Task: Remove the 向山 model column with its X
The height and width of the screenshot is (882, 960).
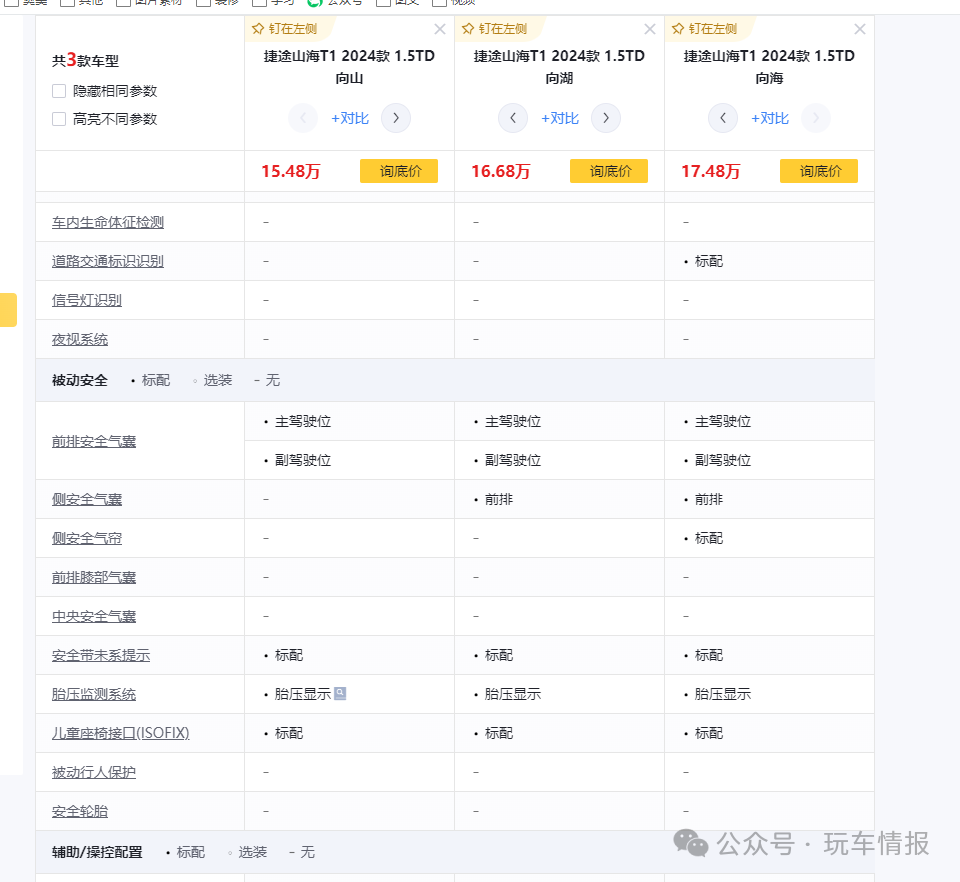Action: (440, 29)
